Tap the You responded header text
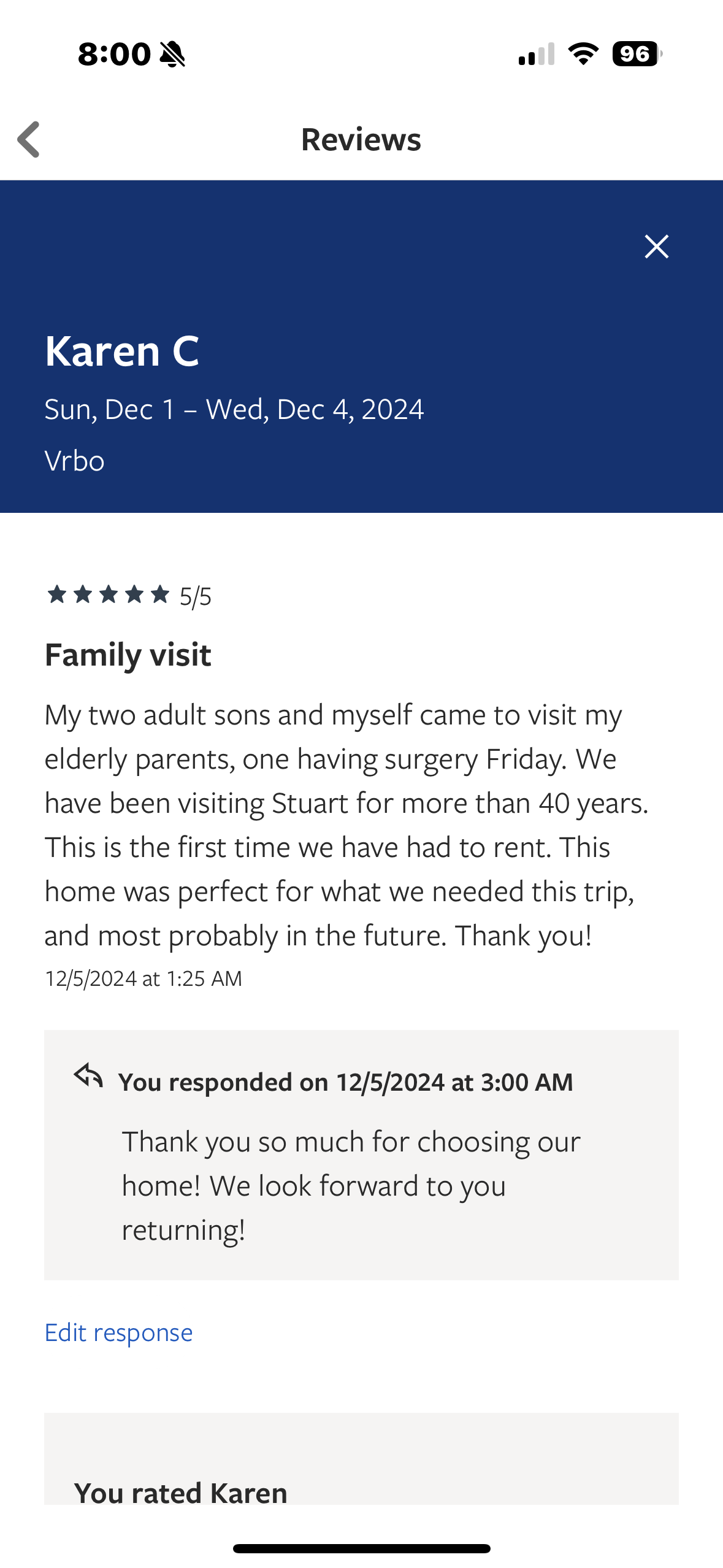This screenshot has width=723, height=1568. click(345, 1082)
